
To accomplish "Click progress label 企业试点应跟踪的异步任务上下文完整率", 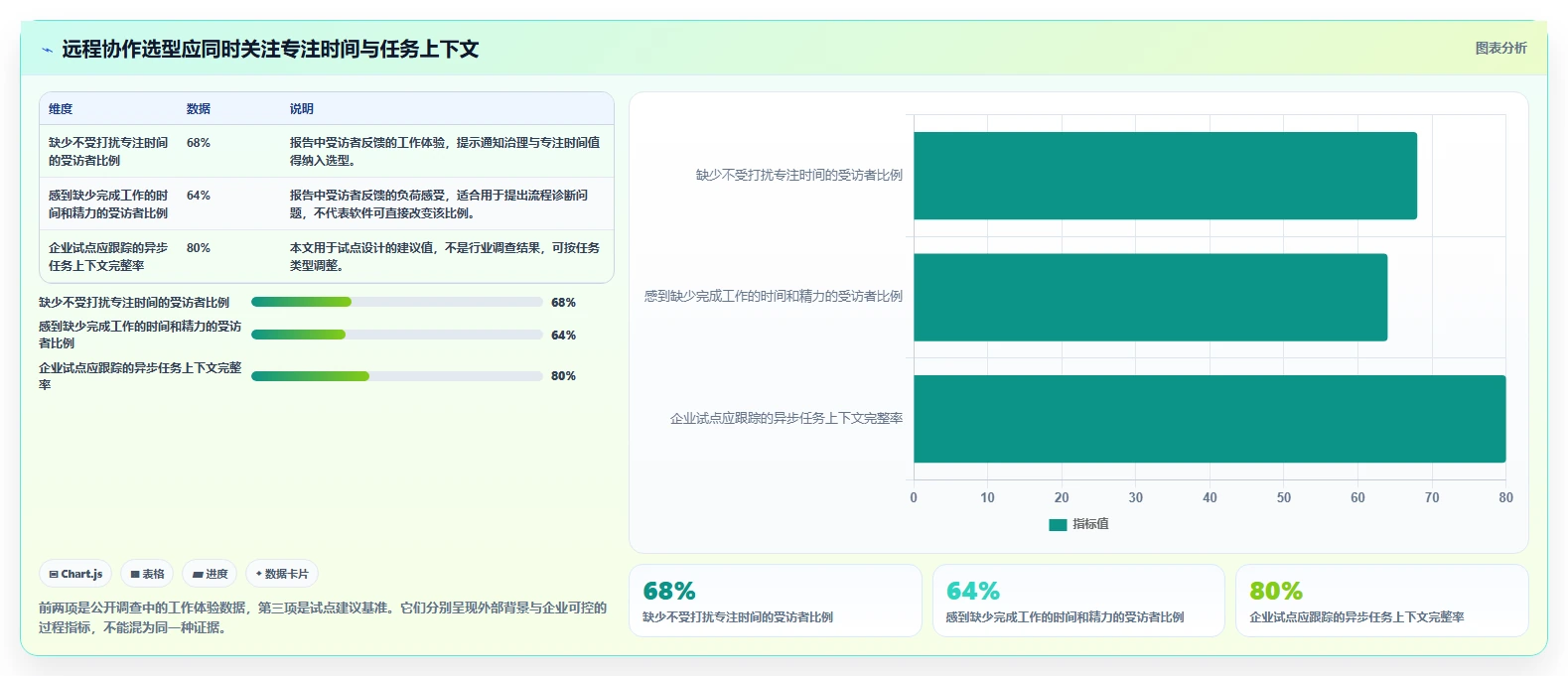I will click(140, 376).
